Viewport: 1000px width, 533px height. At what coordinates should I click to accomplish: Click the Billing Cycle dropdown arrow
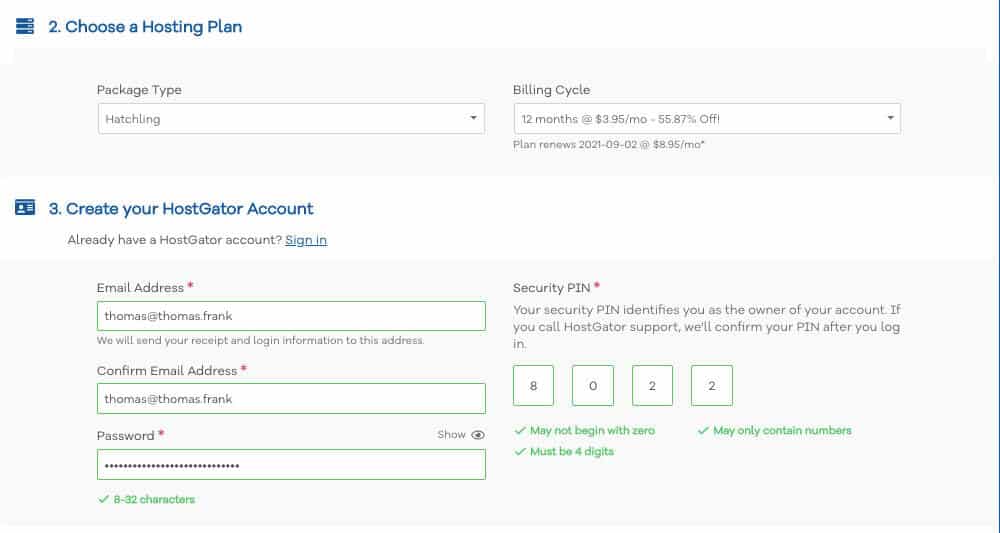click(x=890, y=118)
